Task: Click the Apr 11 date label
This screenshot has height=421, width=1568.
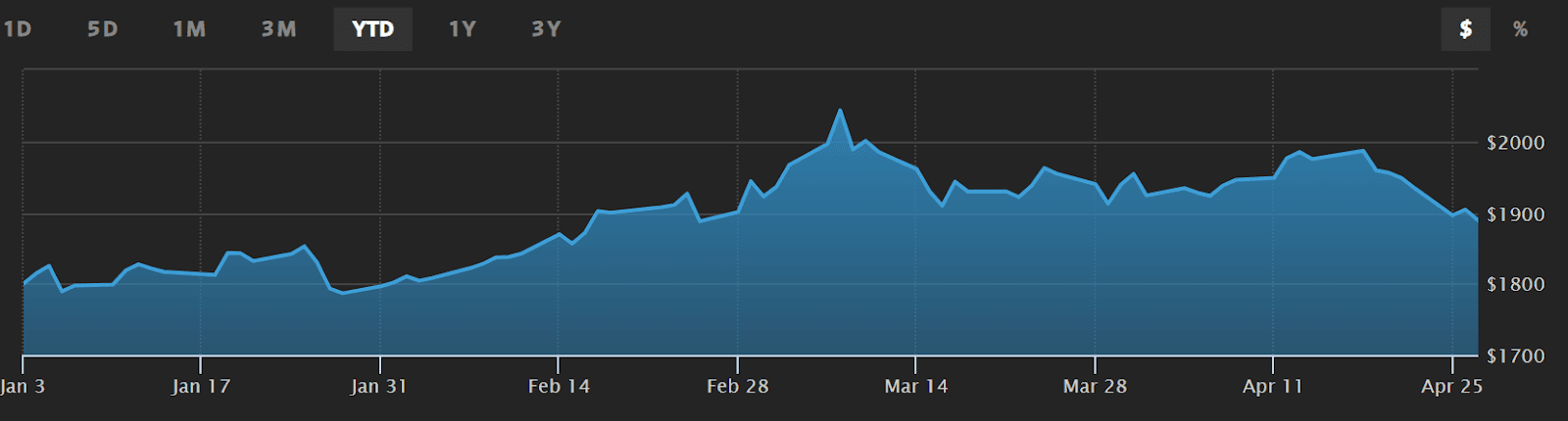Action: click(1273, 386)
